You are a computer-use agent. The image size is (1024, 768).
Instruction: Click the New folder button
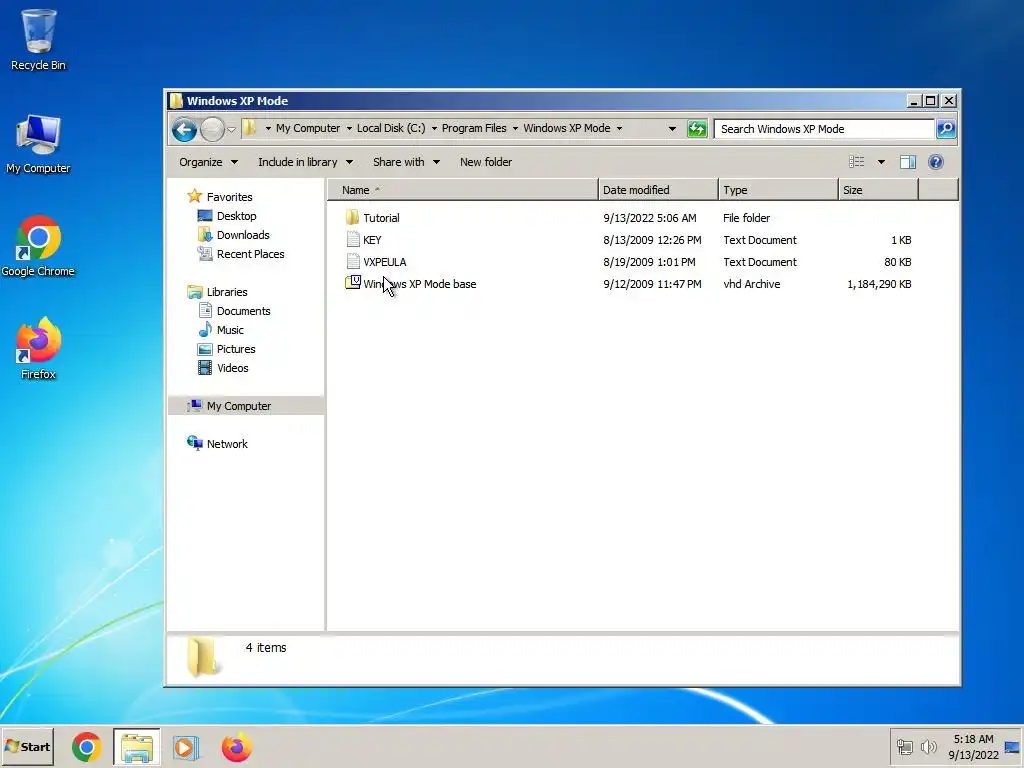coord(486,162)
